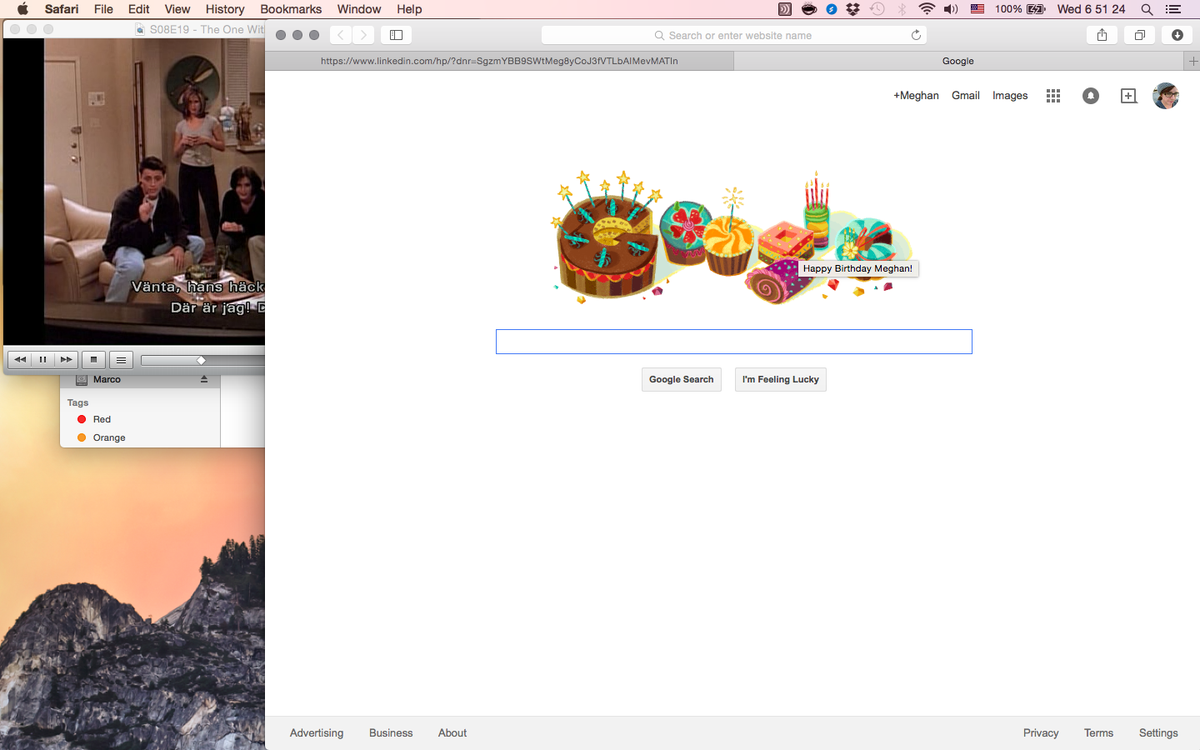Open the Bluetooth menu bar icon
1200x750 pixels.
click(x=901, y=9)
